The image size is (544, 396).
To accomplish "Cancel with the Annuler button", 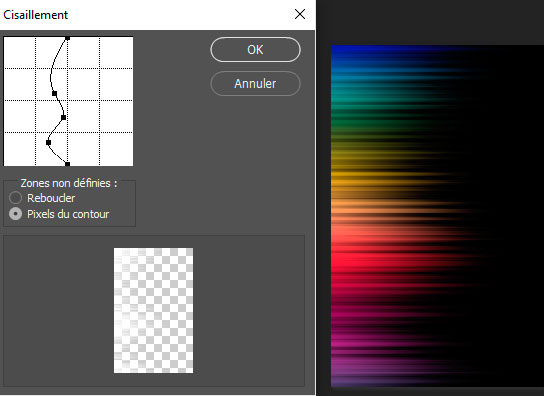I will tap(255, 84).
